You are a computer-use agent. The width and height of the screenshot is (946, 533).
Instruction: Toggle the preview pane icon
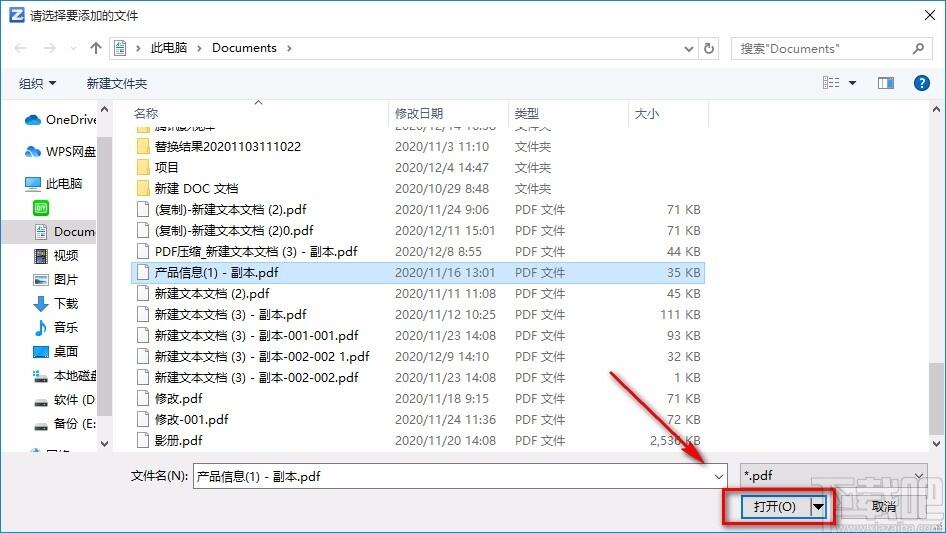coord(886,83)
